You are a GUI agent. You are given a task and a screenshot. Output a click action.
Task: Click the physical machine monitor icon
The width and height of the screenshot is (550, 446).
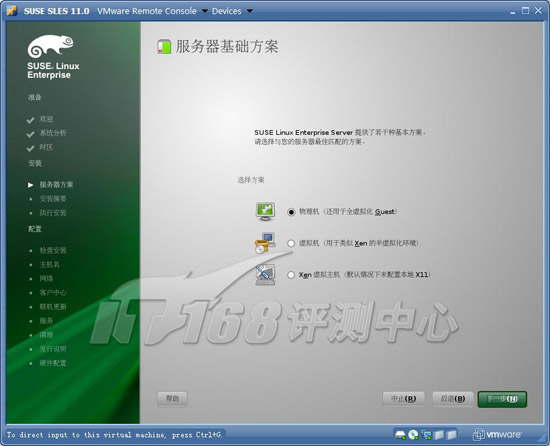click(x=265, y=211)
